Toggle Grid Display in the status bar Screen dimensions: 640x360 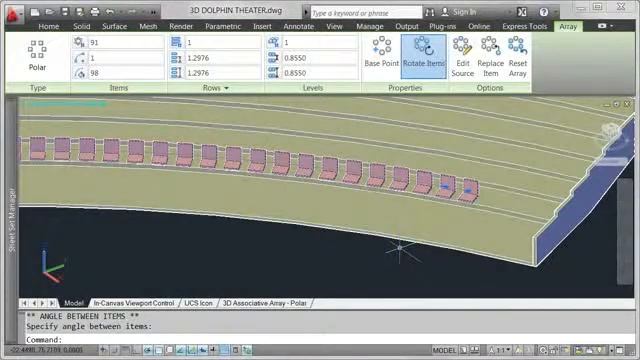[125, 350]
